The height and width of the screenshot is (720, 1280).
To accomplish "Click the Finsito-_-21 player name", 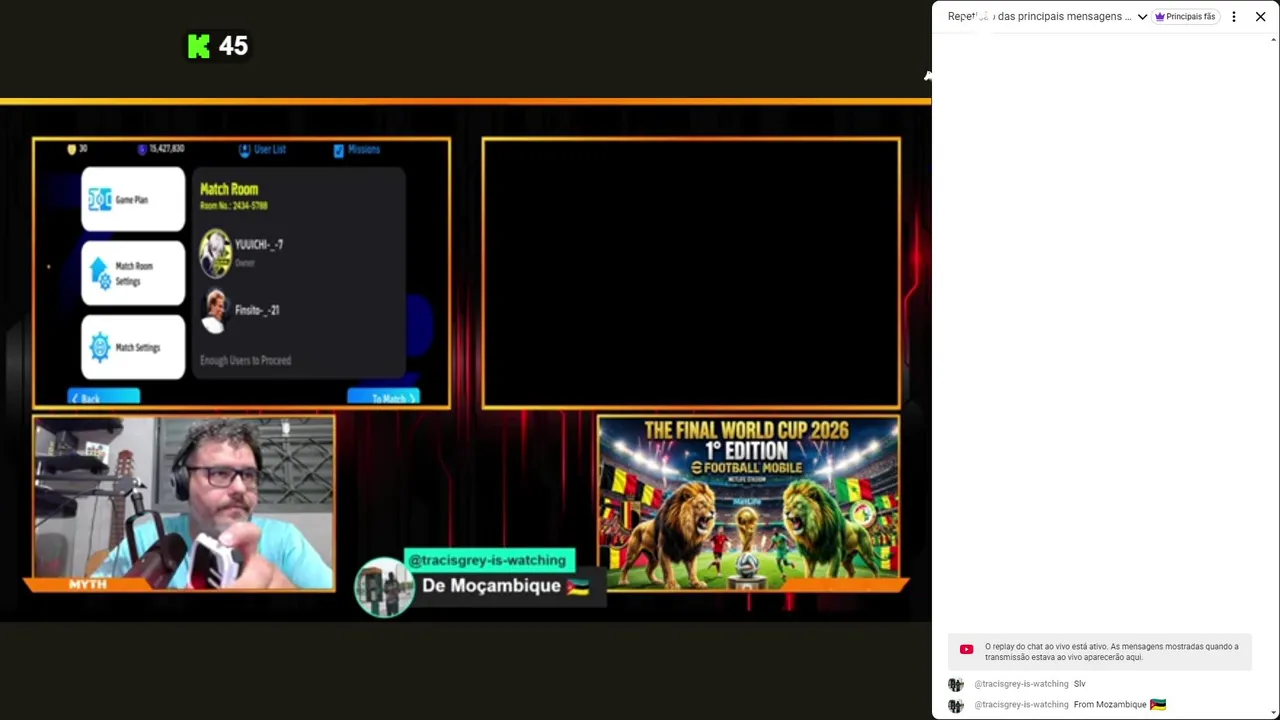I will tap(257, 310).
